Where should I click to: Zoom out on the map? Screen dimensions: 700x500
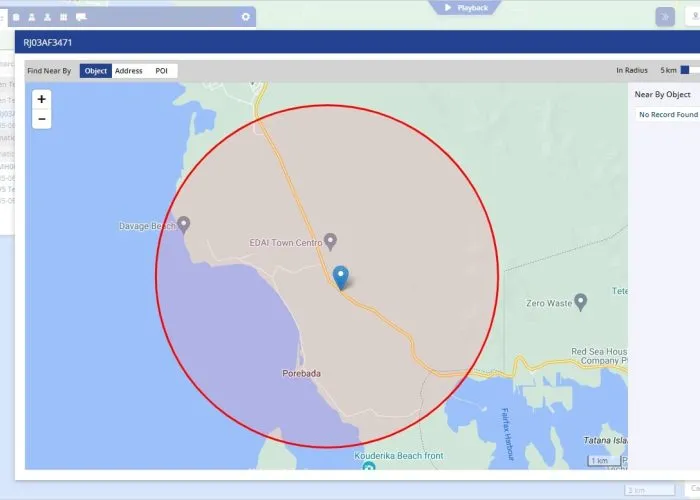[41, 119]
